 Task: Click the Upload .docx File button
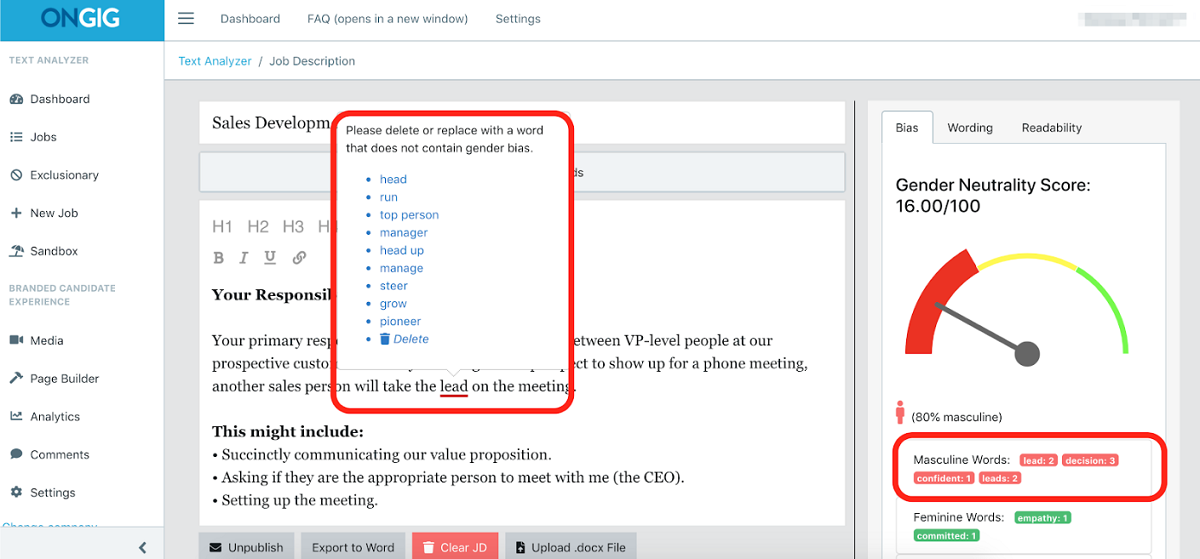point(571,547)
